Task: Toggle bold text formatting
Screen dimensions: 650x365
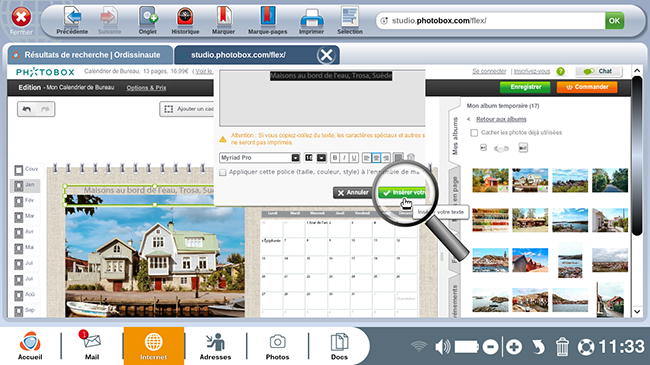Action: (335, 158)
